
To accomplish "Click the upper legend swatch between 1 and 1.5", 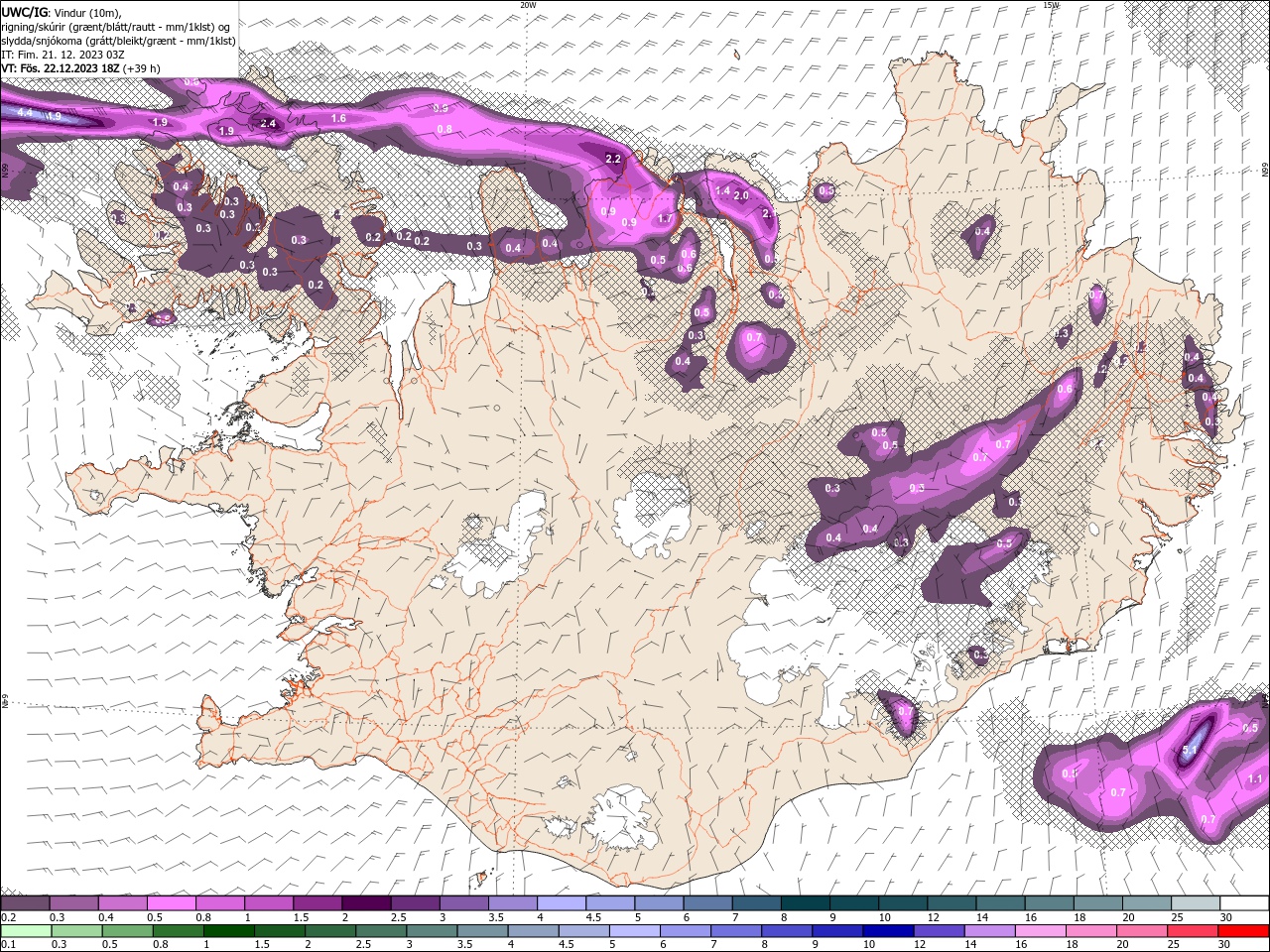I will (x=269, y=903).
